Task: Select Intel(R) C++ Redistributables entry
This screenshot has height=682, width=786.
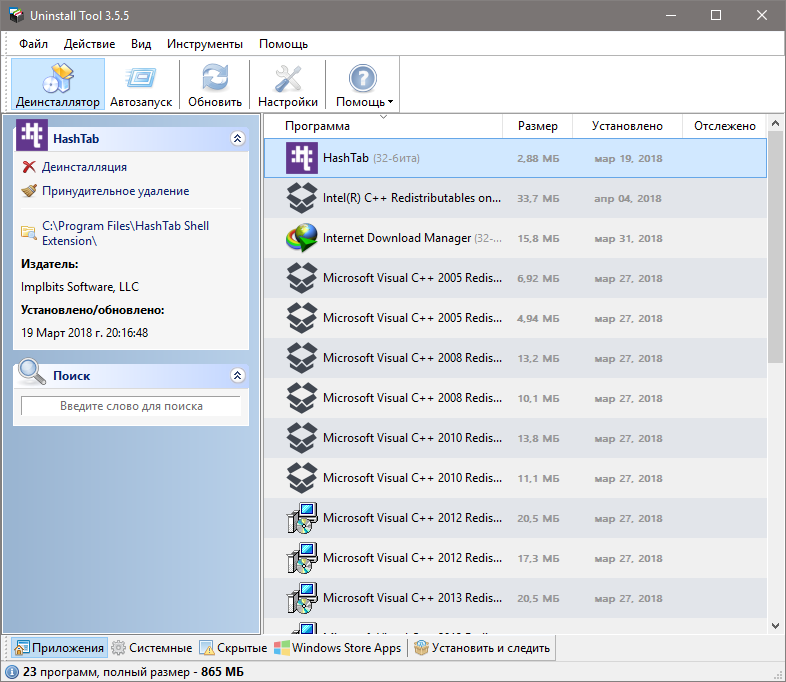Action: [515, 198]
